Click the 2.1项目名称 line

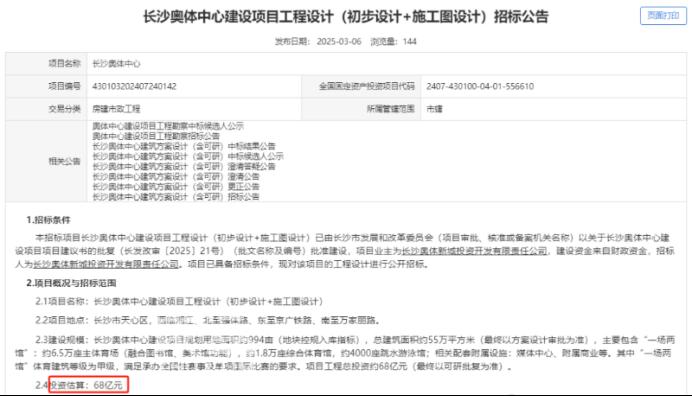(x=179, y=302)
